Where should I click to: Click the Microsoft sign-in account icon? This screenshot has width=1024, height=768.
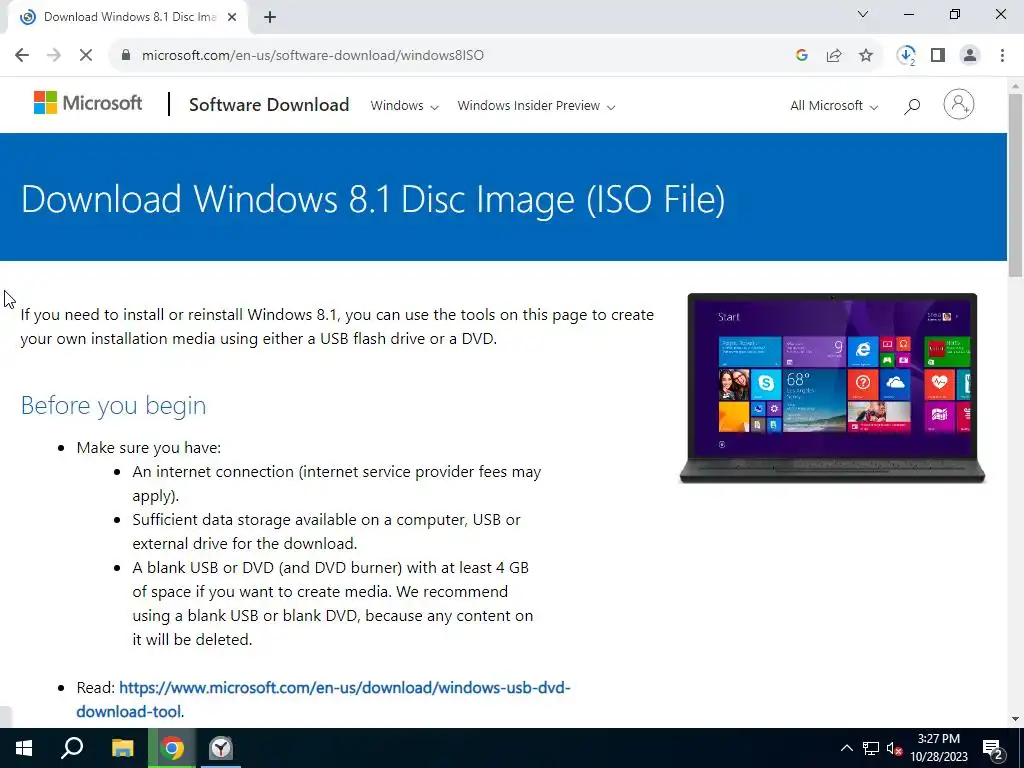click(x=958, y=104)
